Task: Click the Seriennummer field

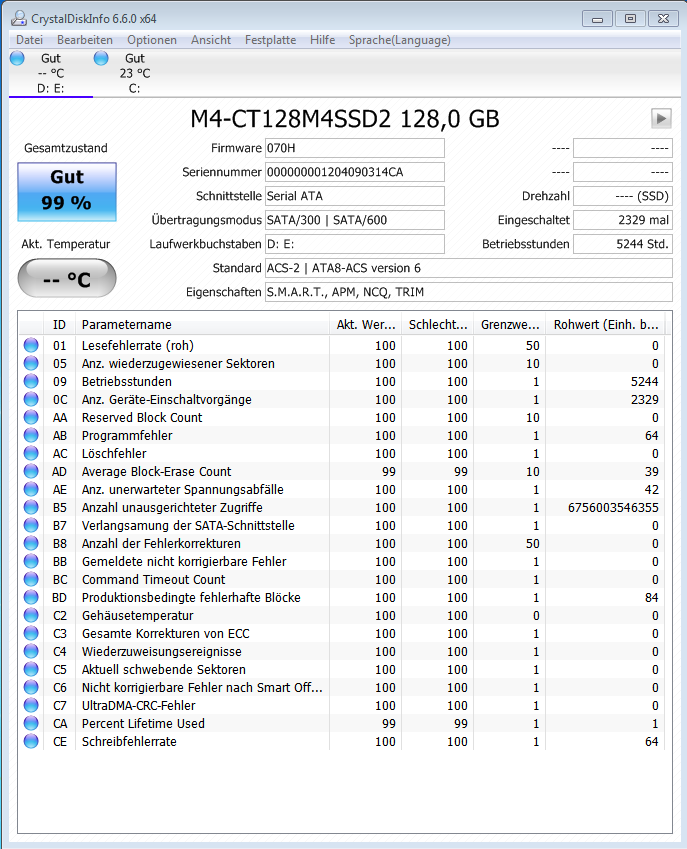Action: click(355, 172)
